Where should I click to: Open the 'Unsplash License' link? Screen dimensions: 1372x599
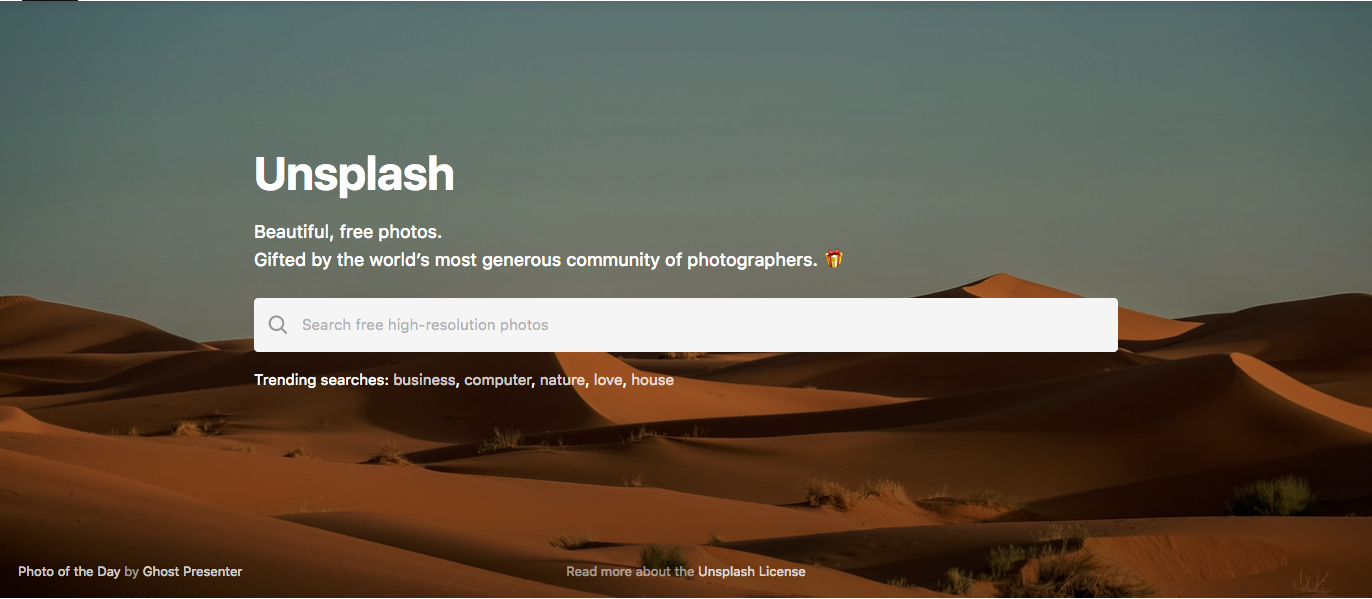752,572
